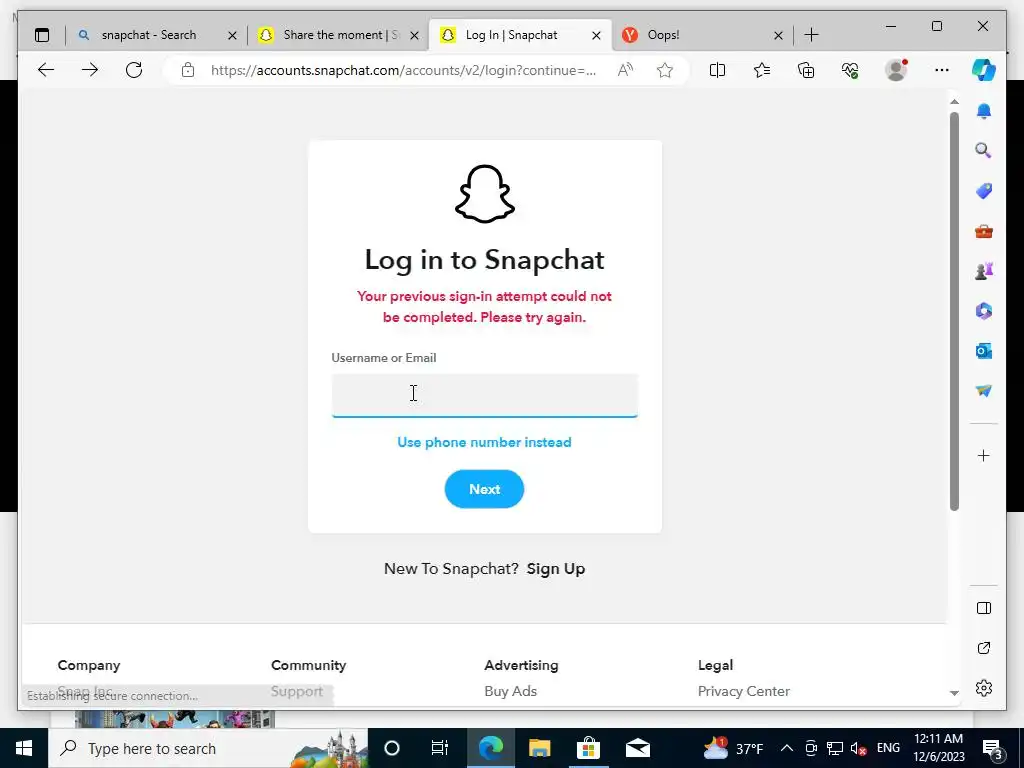Click the blue Next button
The height and width of the screenshot is (768, 1024).
click(484, 489)
